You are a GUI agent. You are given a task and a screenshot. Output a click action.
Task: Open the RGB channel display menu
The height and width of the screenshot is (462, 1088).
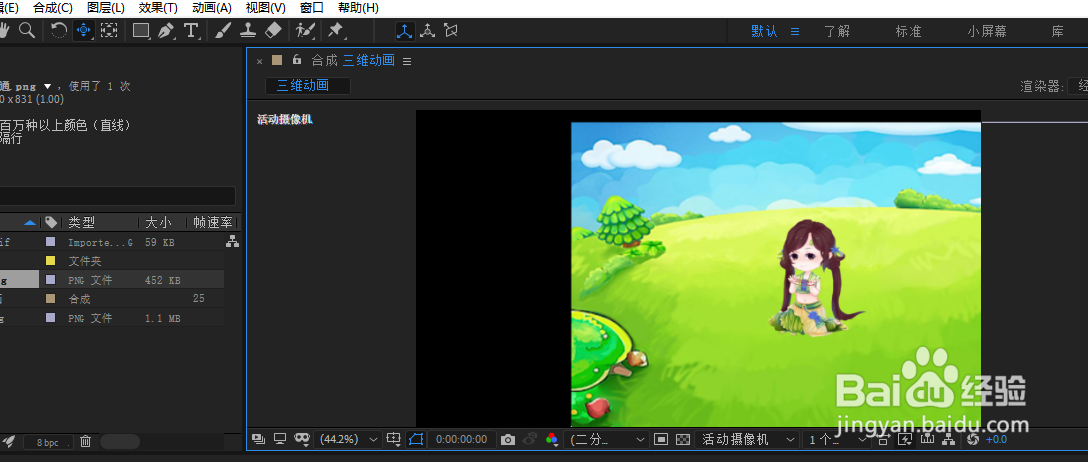(x=552, y=440)
